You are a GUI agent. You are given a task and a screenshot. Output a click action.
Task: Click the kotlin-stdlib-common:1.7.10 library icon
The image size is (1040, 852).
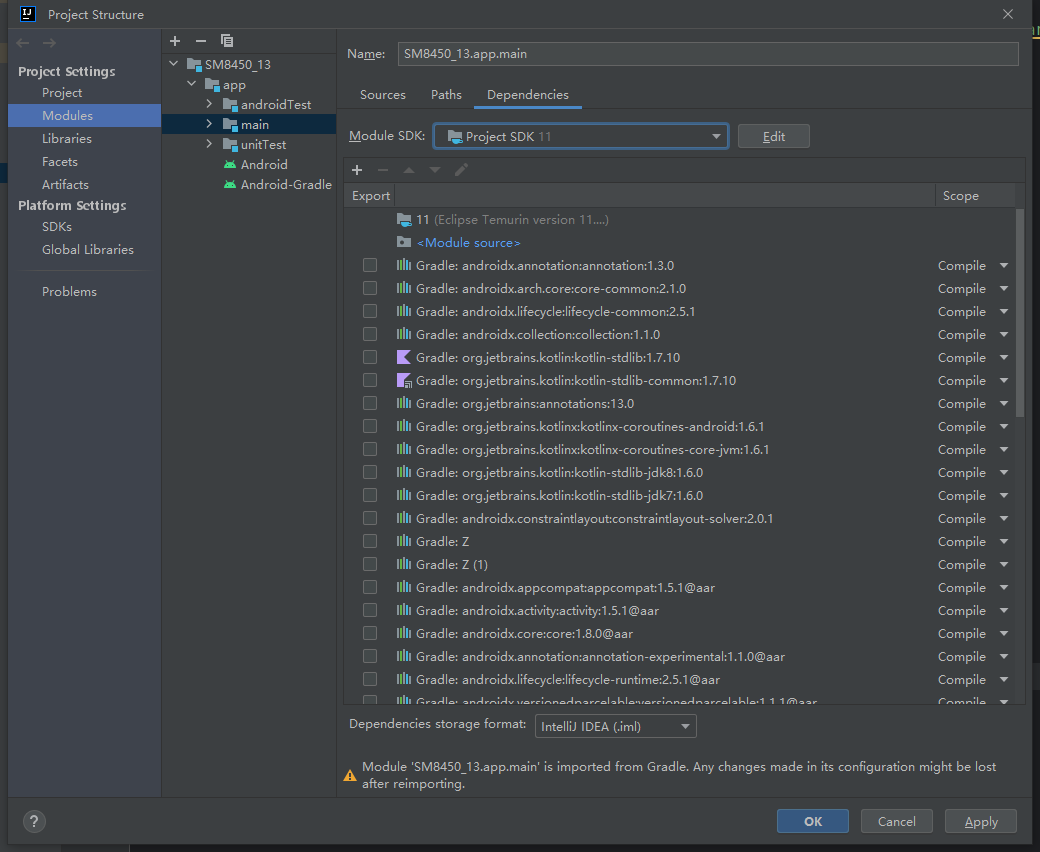pyautogui.click(x=404, y=381)
